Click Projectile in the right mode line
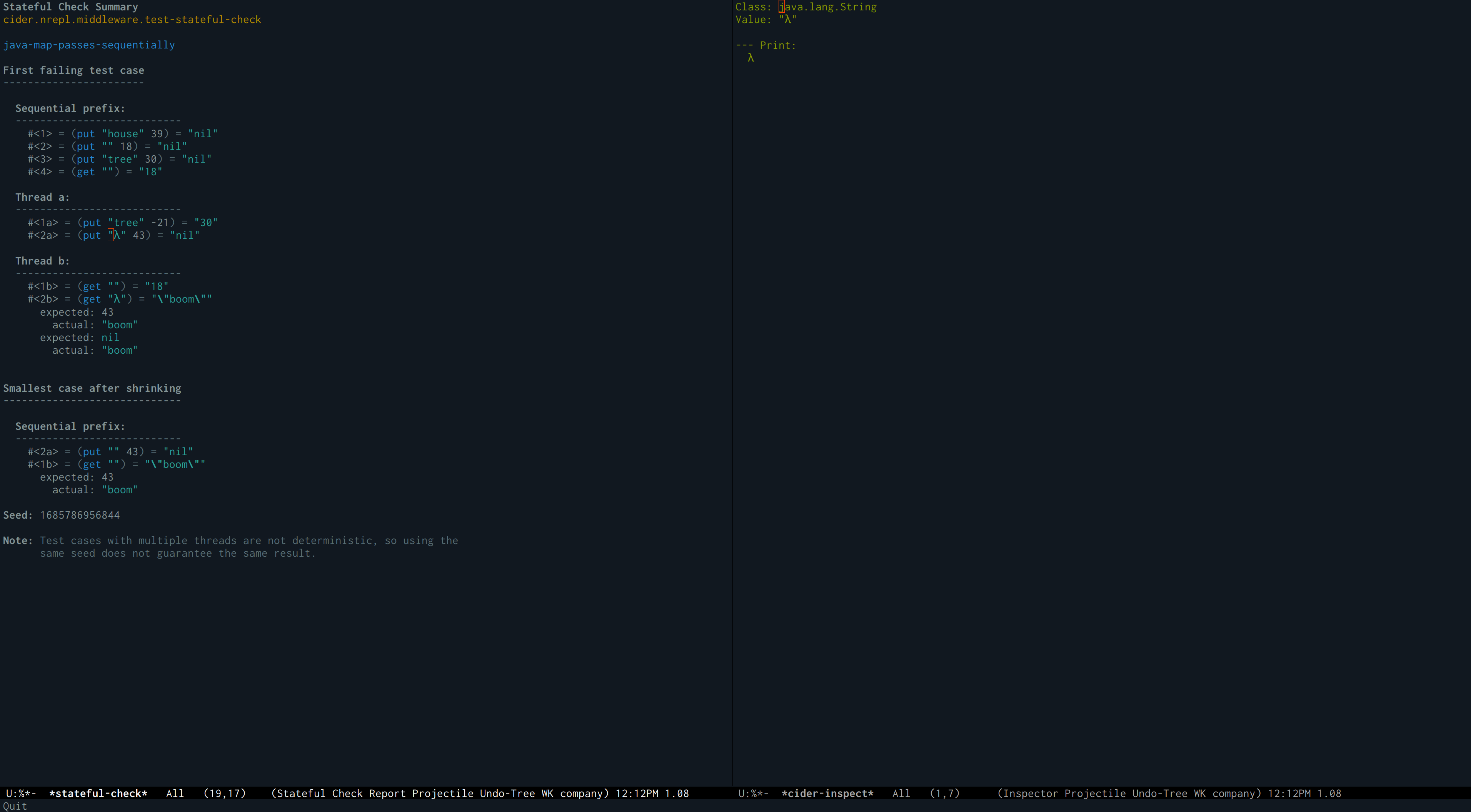Viewport: 1471px width, 812px height. [1095, 793]
